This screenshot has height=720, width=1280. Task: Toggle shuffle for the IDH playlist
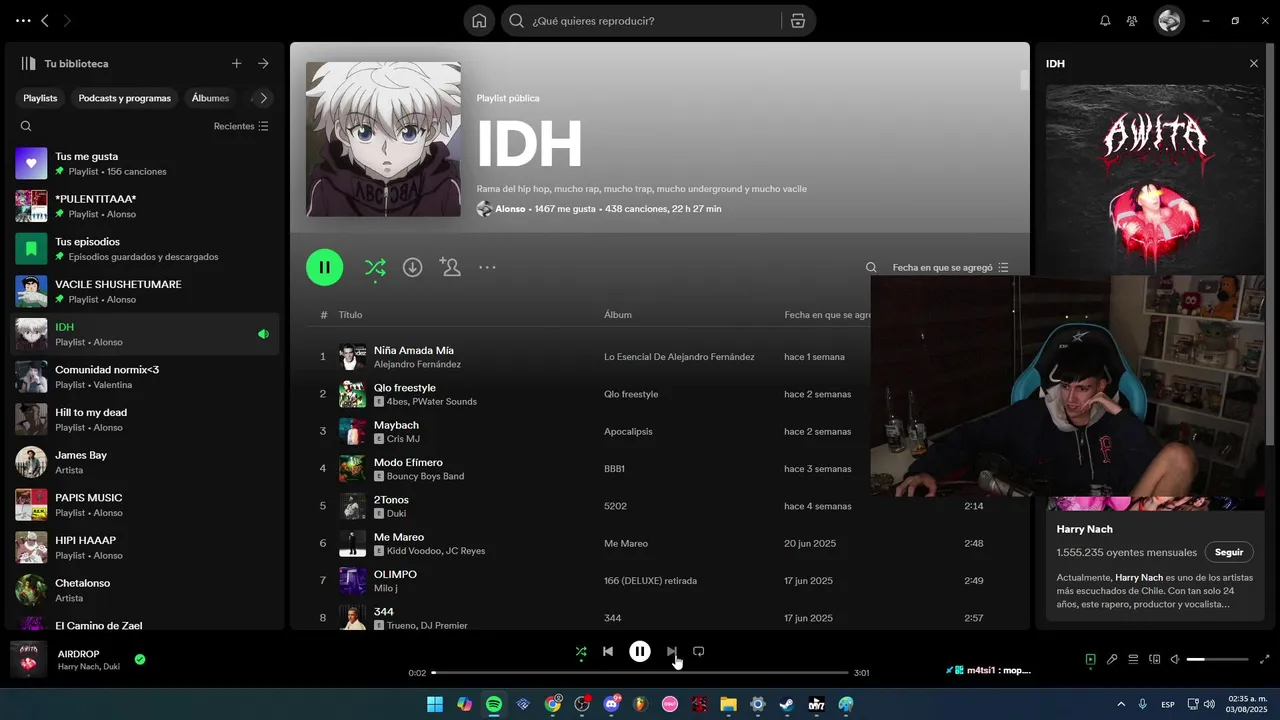(375, 267)
